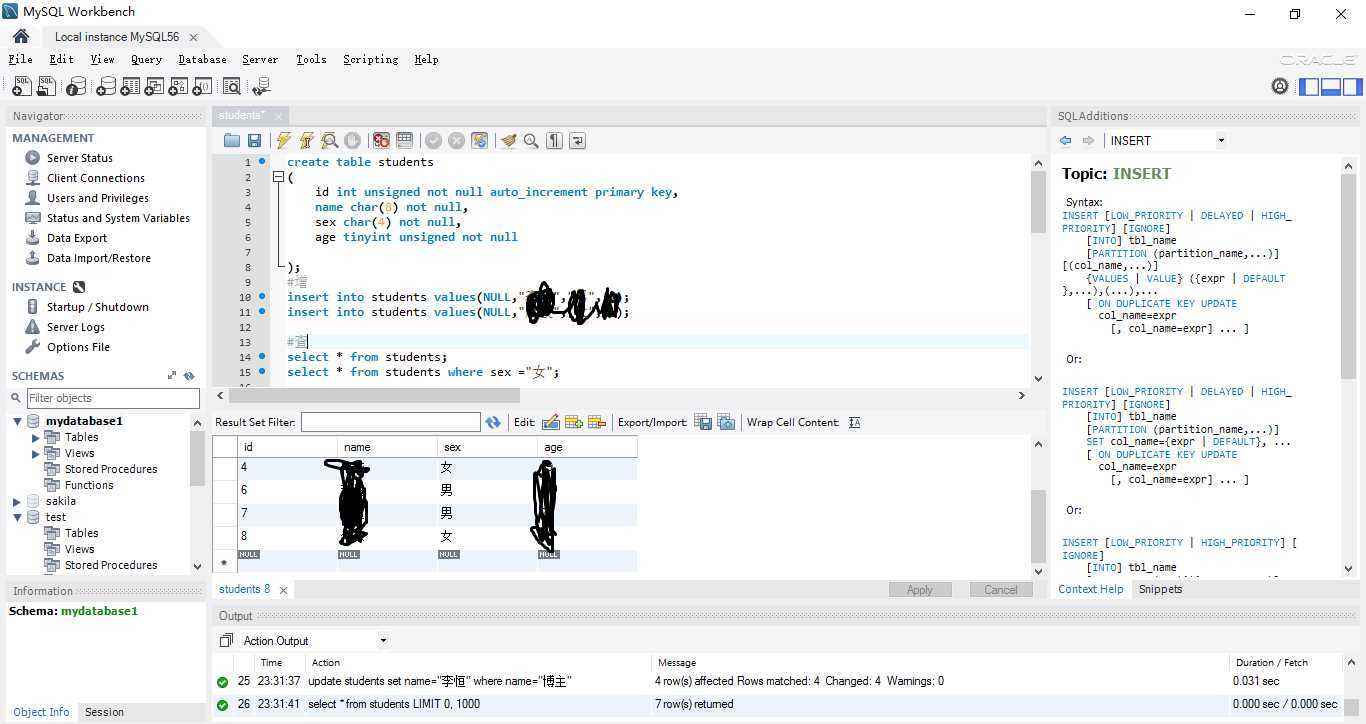
Task: Rollback transaction X icon
Action: (x=456, y=141)
